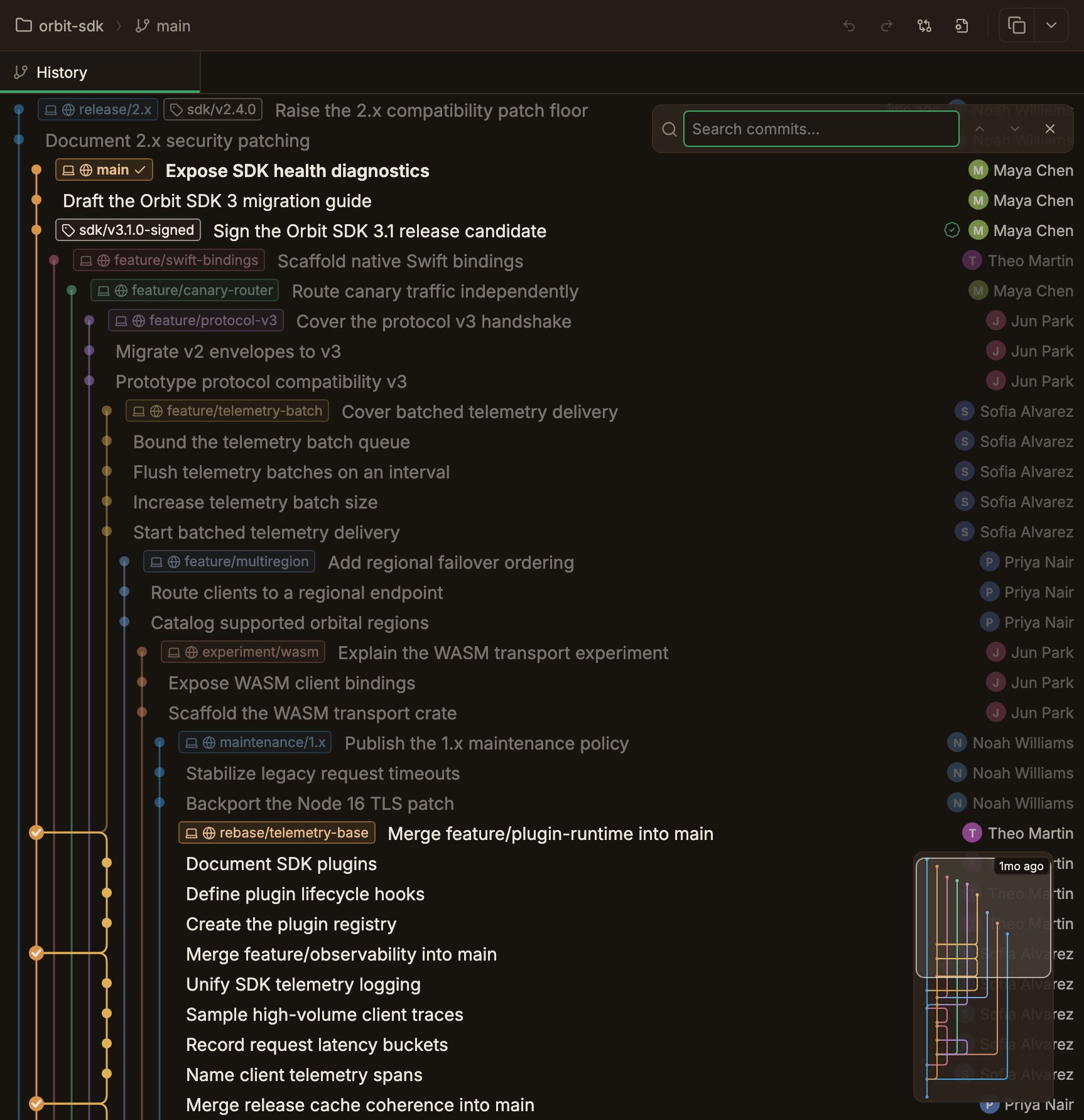Image resolution: width=1084 pixels, height=1120 pixels.
Task: Click the main branch label with checkmark
Action: pyautogui.click(x=104, y=170)
